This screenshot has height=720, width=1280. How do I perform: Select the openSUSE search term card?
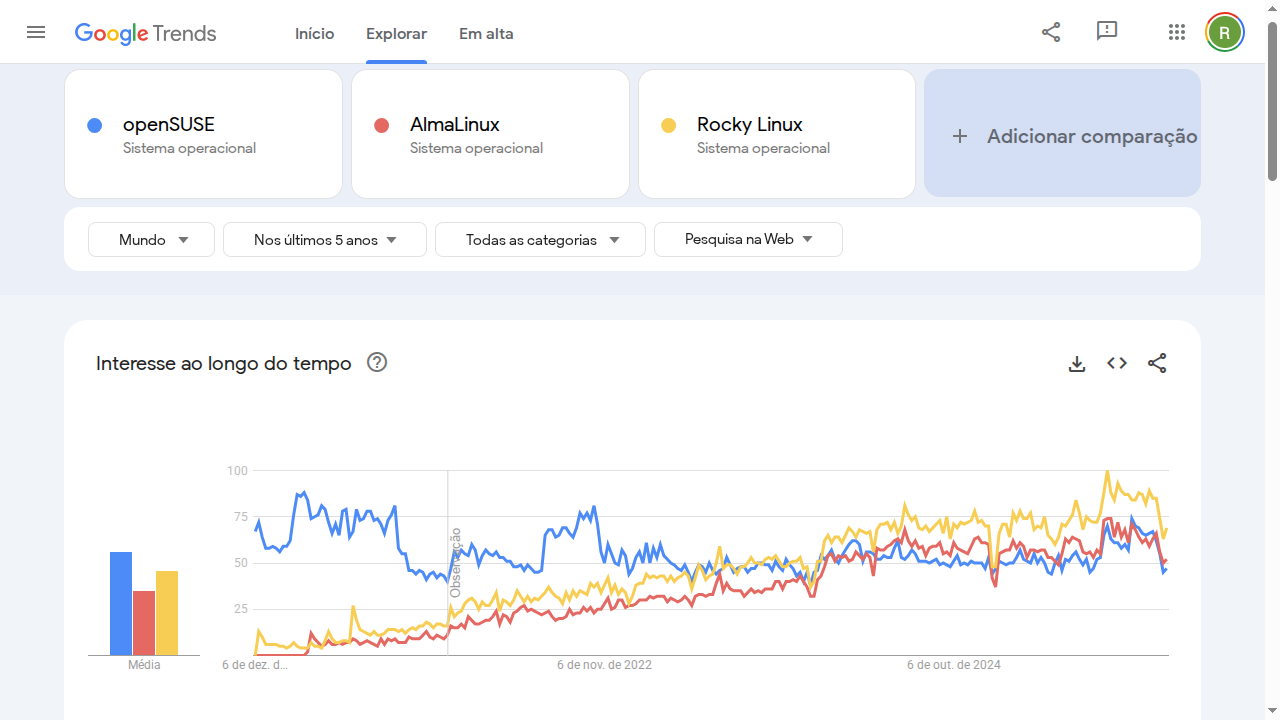tap(204, 134)
